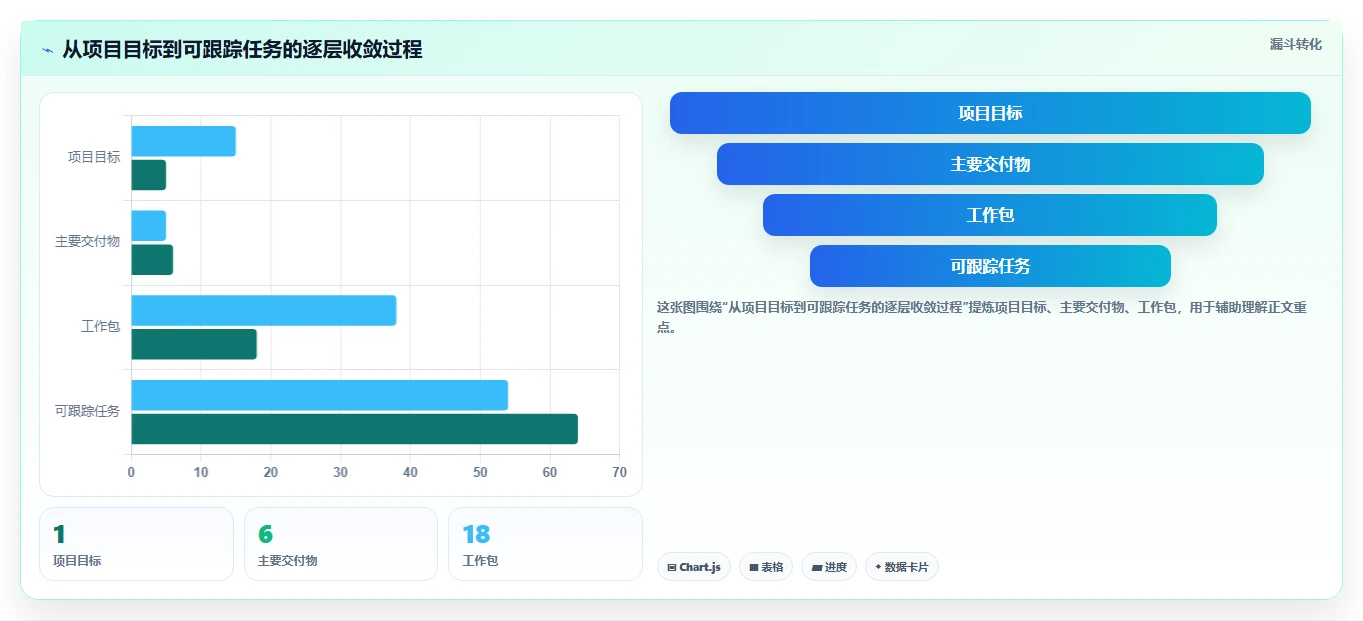Click the Chart.js tag icon
This screenshot has height=621, width=1363.
pyautogui.click(x=672, y=567)
